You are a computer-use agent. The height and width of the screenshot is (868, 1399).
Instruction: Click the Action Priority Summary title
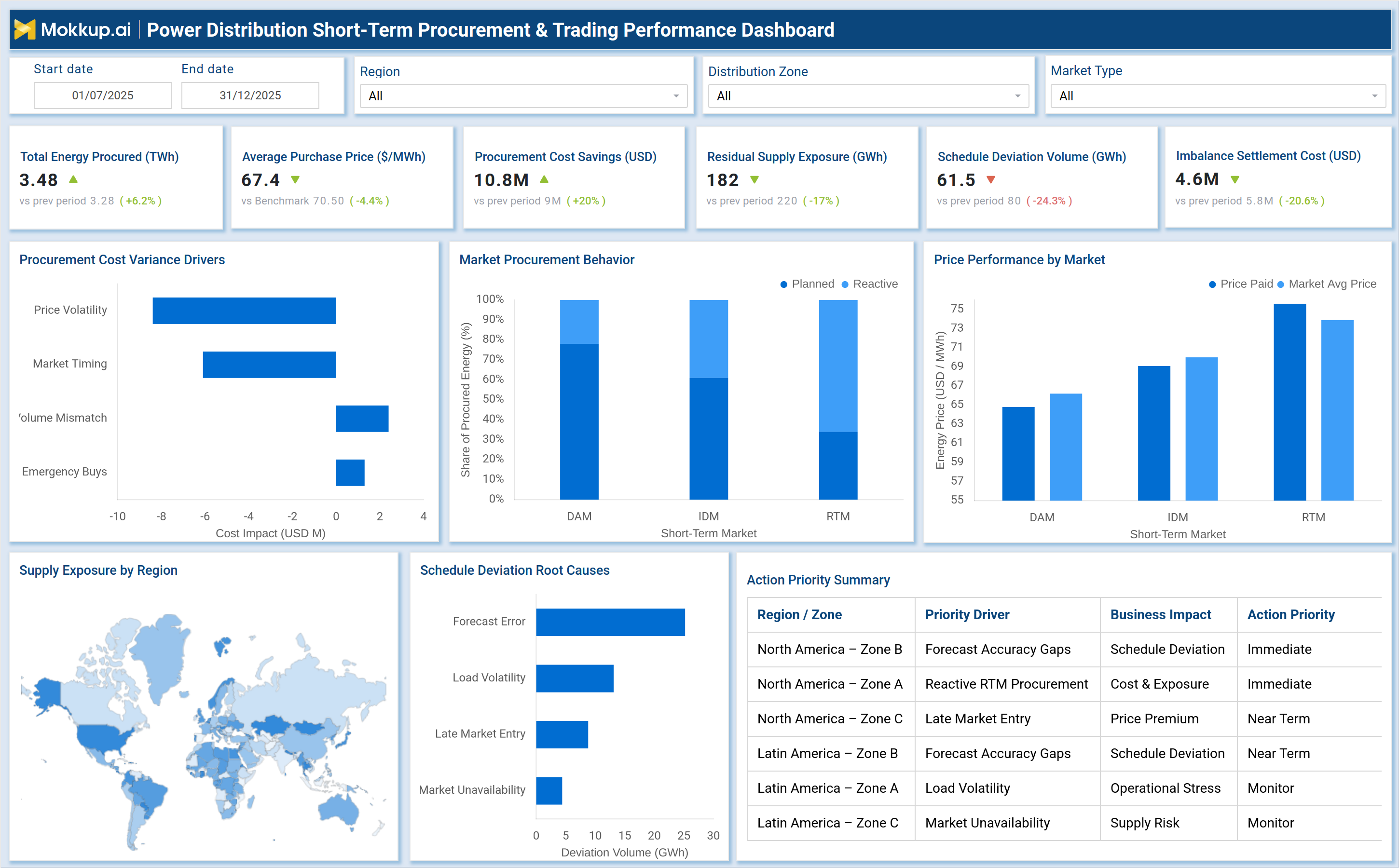(x=818, y=580)
